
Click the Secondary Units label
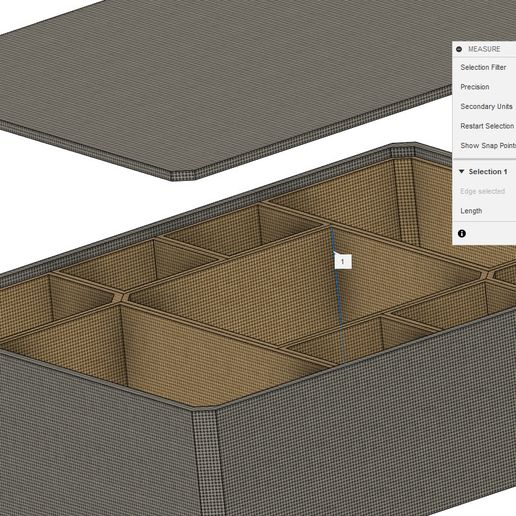point(486,107)
